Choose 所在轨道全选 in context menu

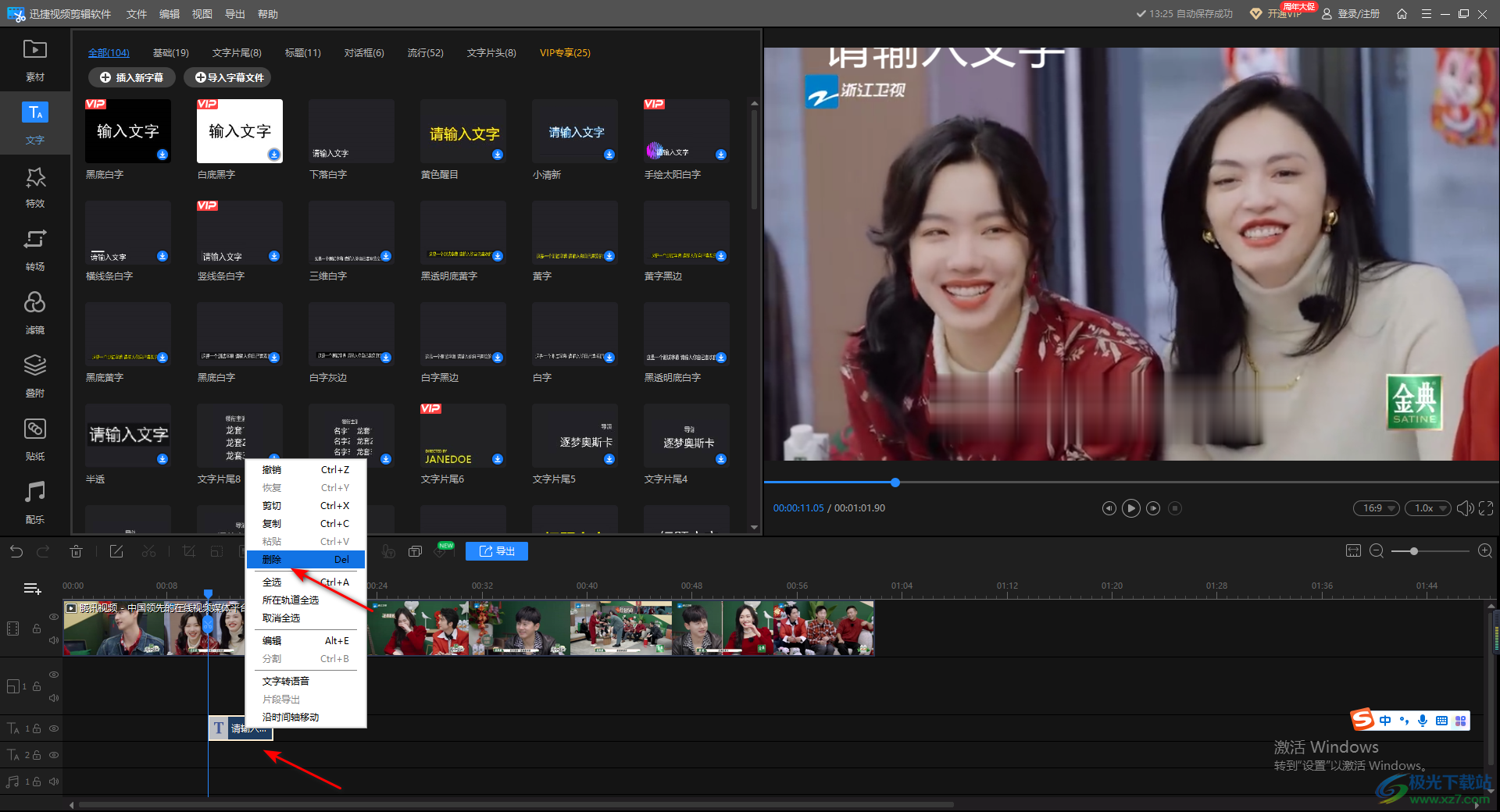pyautogui.click(x=305, y=600)
